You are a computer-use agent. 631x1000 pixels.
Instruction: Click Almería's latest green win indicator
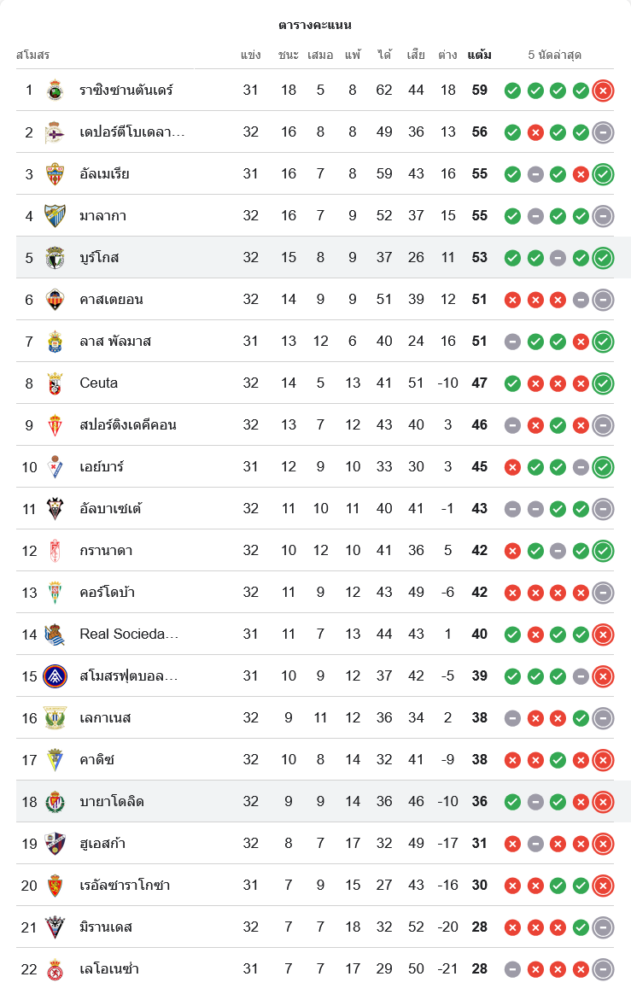point(602,174)
